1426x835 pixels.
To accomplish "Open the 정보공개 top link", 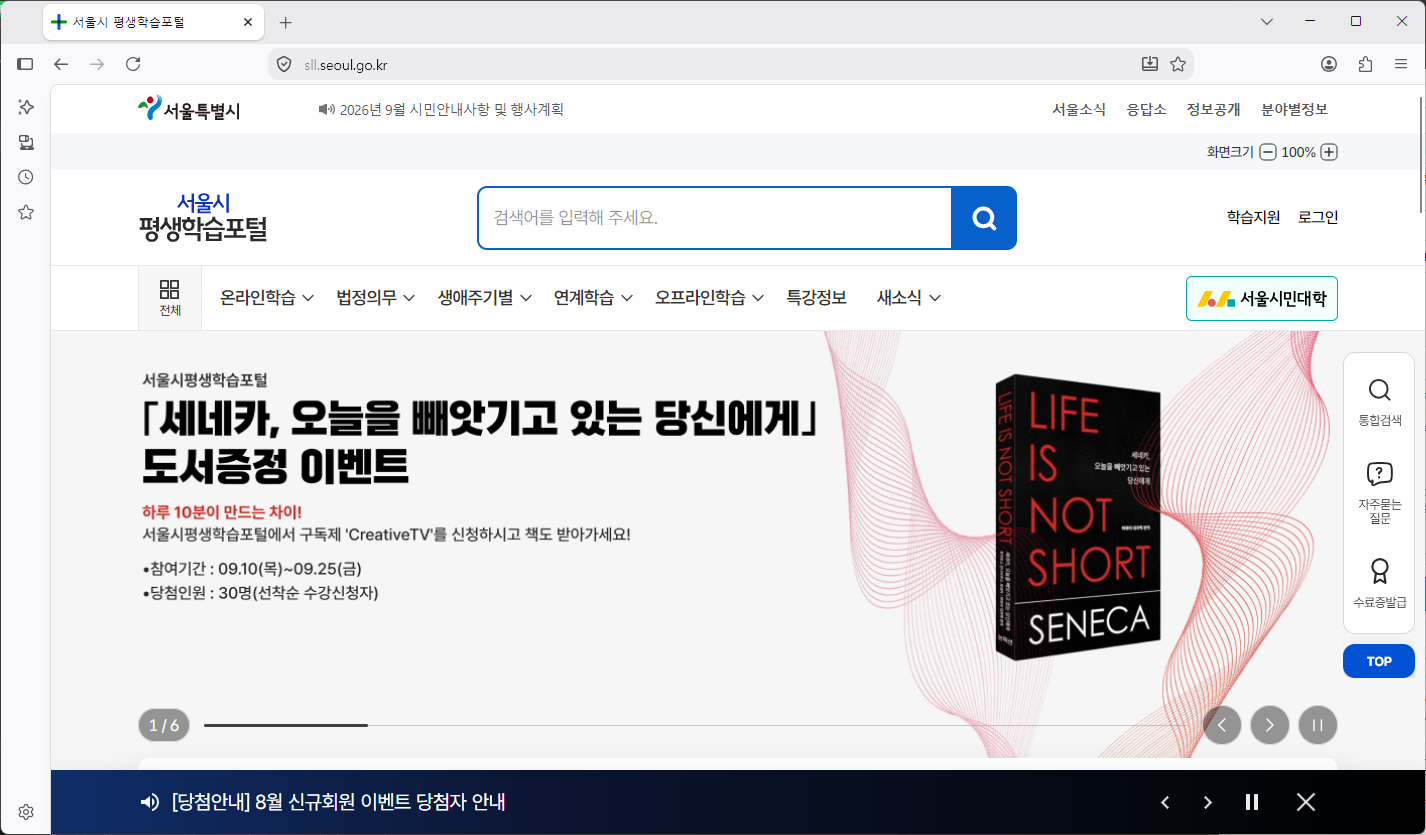I will tap(1213, 109).
